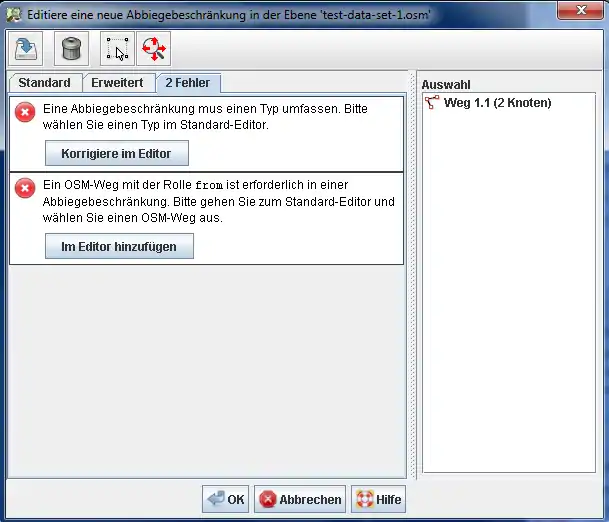Confirm with the OK button
The height and width of the screenshot is (522, 609).
coord(225,500)
